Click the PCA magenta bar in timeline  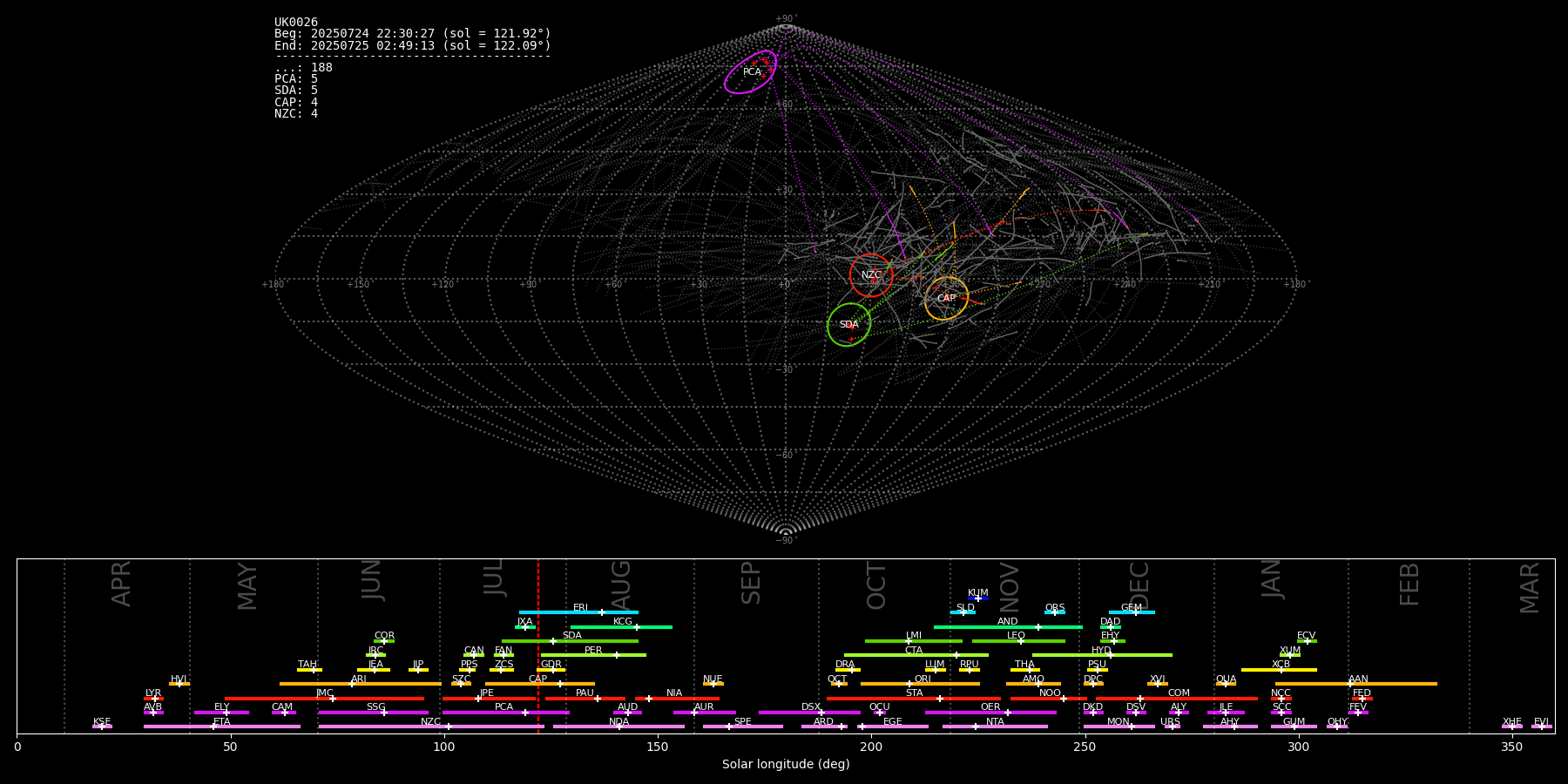click(505, 713)
